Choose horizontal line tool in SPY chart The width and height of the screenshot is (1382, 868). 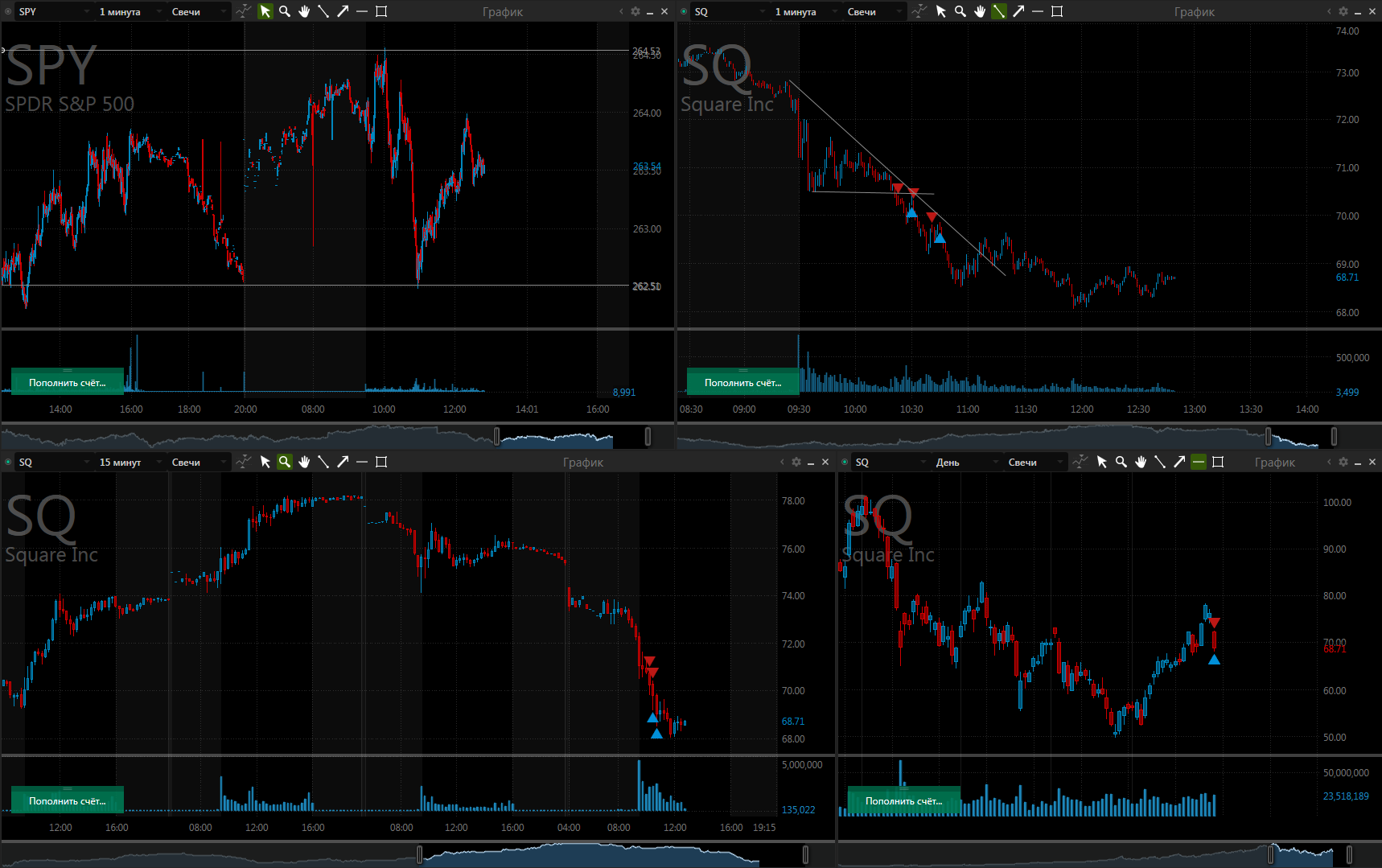click(x=362, y=11)
